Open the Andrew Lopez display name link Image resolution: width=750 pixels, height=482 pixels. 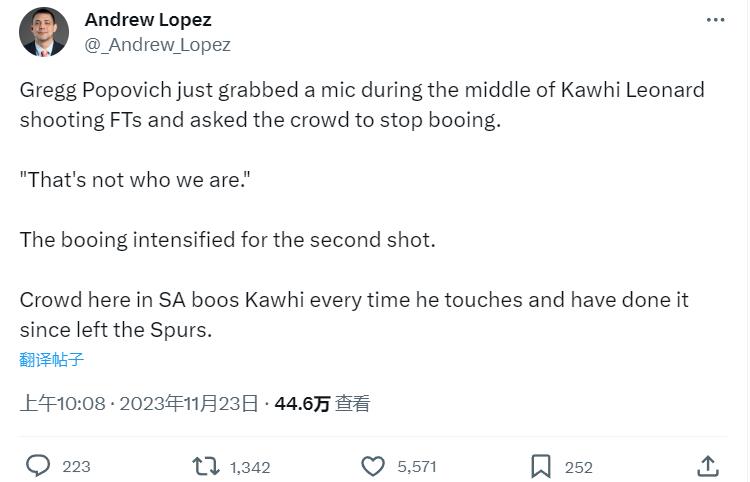[x=148, y=20]
